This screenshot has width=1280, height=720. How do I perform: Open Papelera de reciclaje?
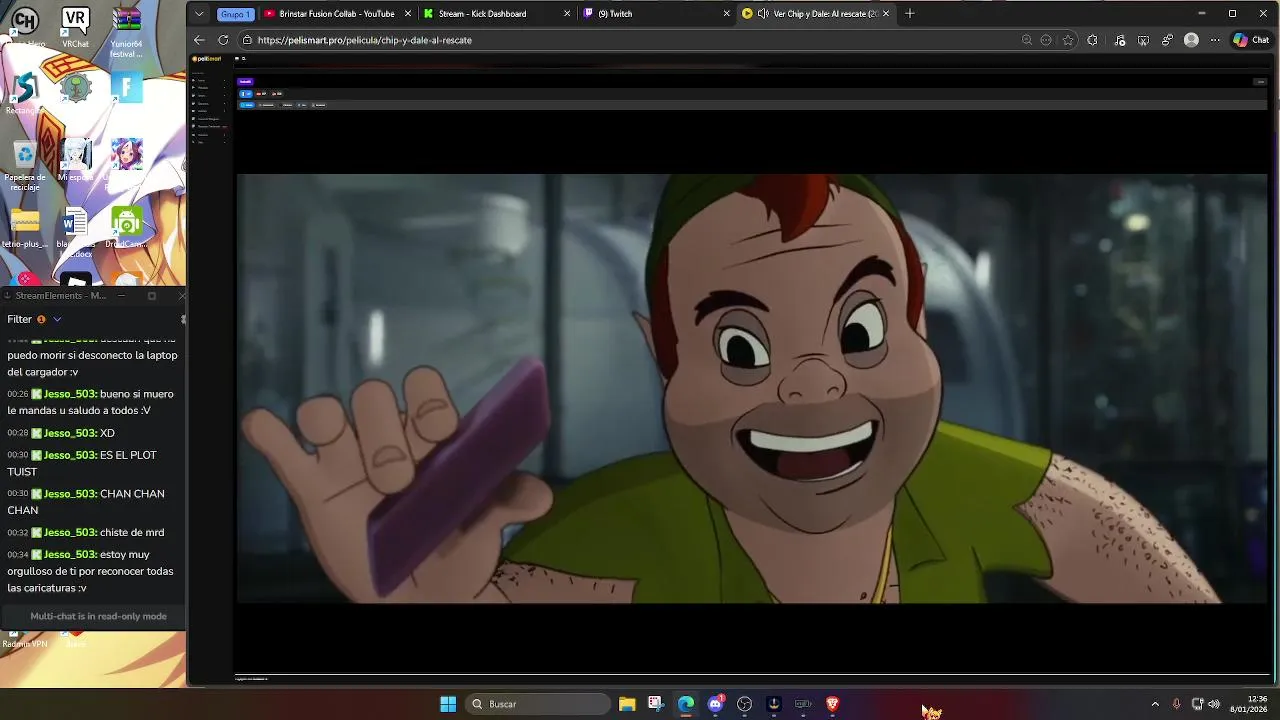tap(24, 165)
